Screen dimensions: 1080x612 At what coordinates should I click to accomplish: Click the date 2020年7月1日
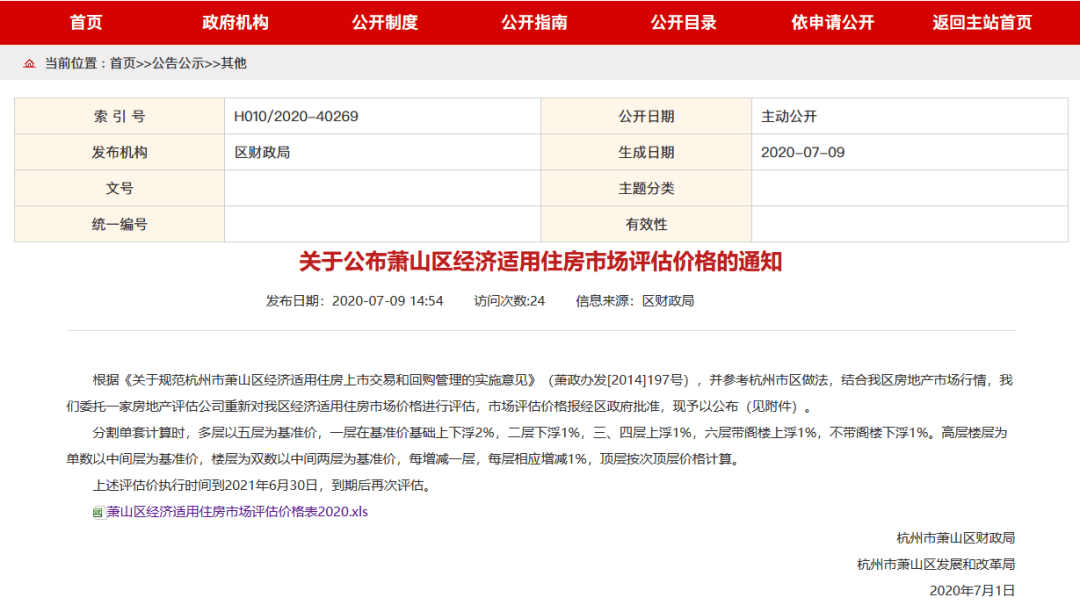click(972, 591)
